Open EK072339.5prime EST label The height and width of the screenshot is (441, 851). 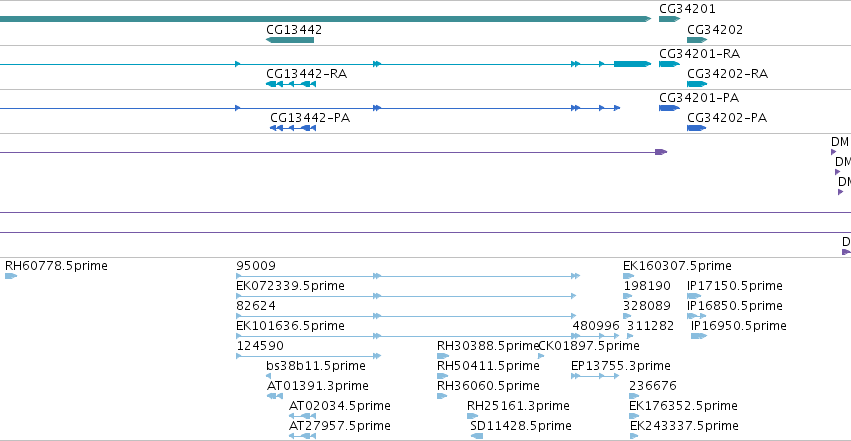tap(290, 286)
